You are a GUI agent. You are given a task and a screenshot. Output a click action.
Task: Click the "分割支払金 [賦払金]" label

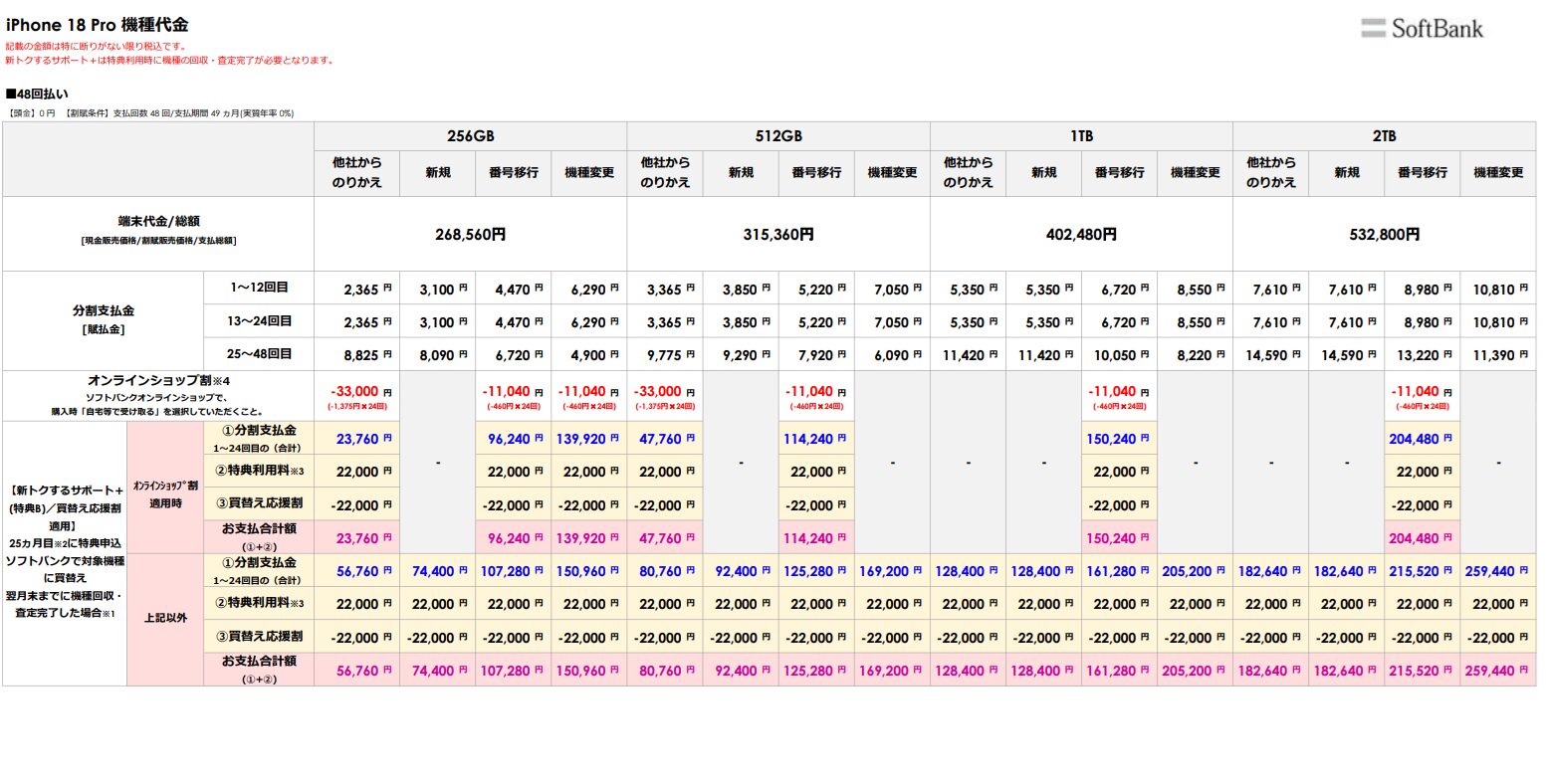click(104, 320)
